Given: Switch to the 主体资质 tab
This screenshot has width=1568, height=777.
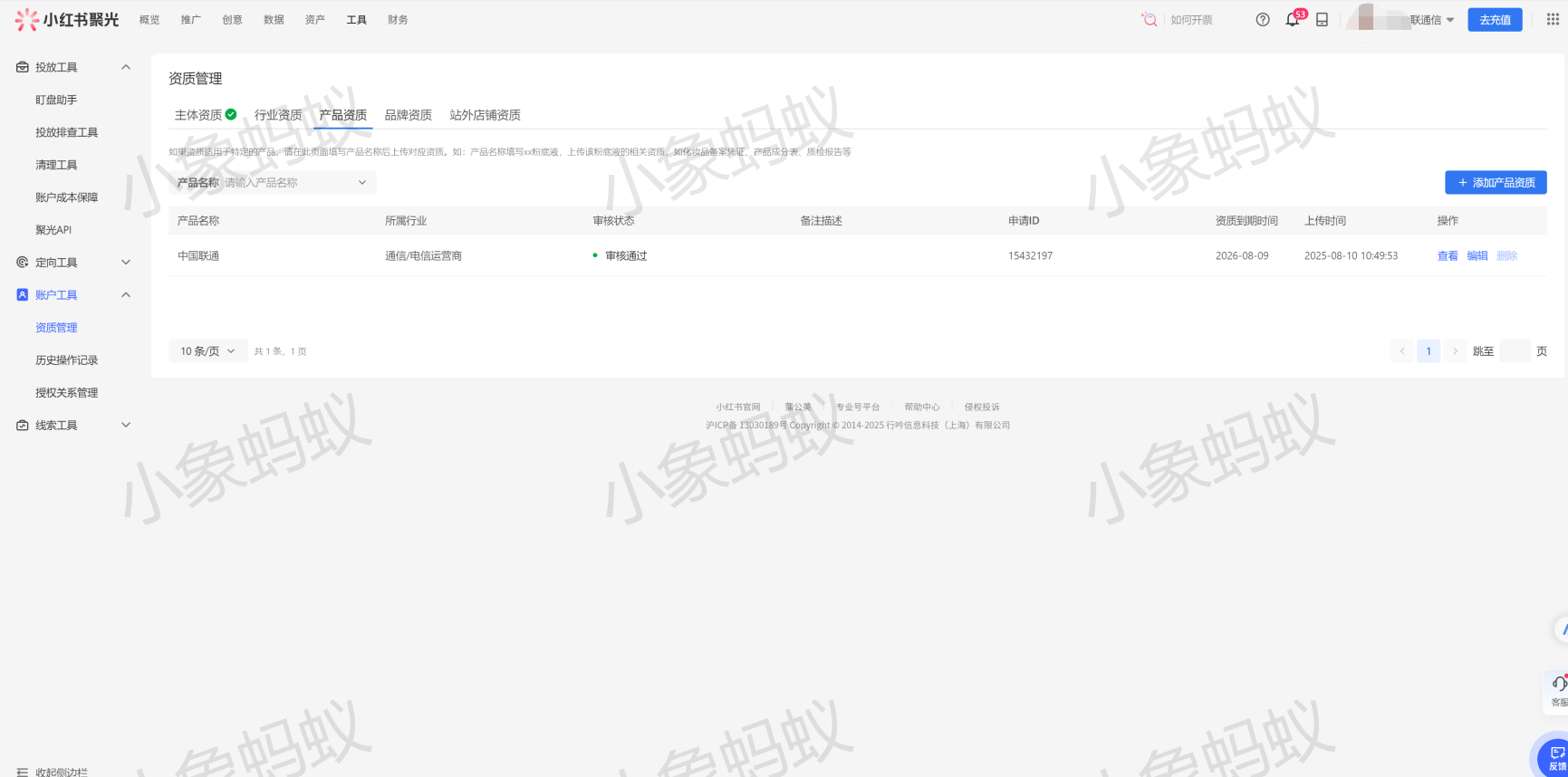Looking at the screenshot, I should tap(206, 115).
